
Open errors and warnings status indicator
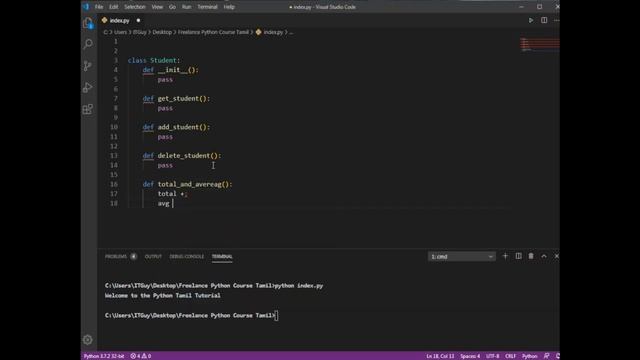pyautogui.click(x=141, y=356)
